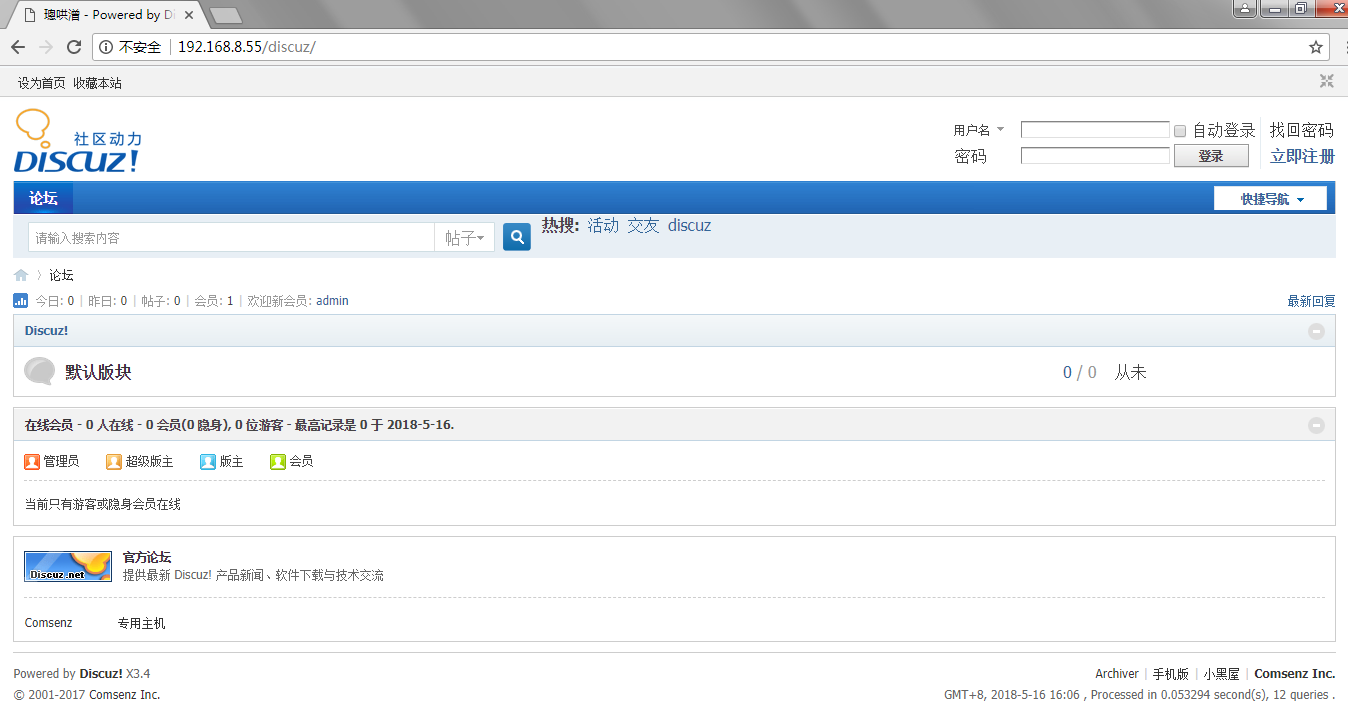
Task: Click the hot search 交友 link
Action: coord(643,226)
